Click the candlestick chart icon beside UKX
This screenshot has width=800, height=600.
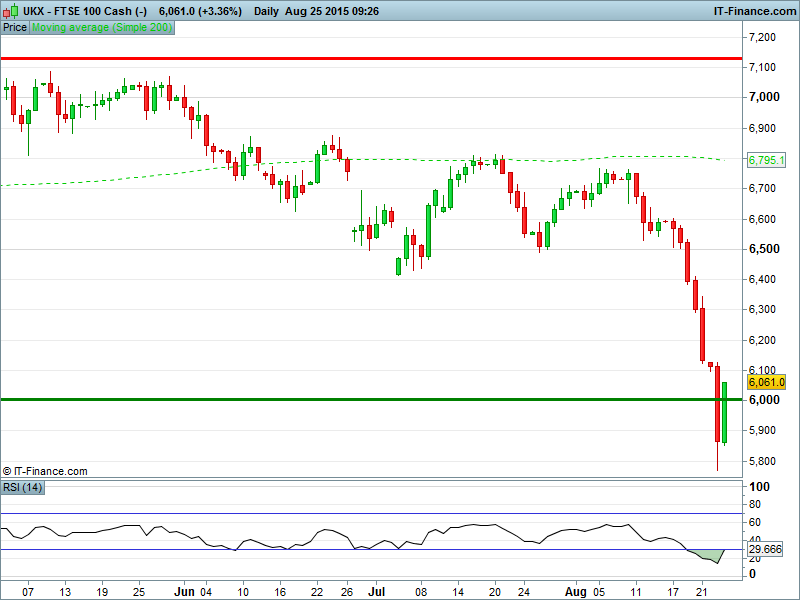tap(11, 10)
